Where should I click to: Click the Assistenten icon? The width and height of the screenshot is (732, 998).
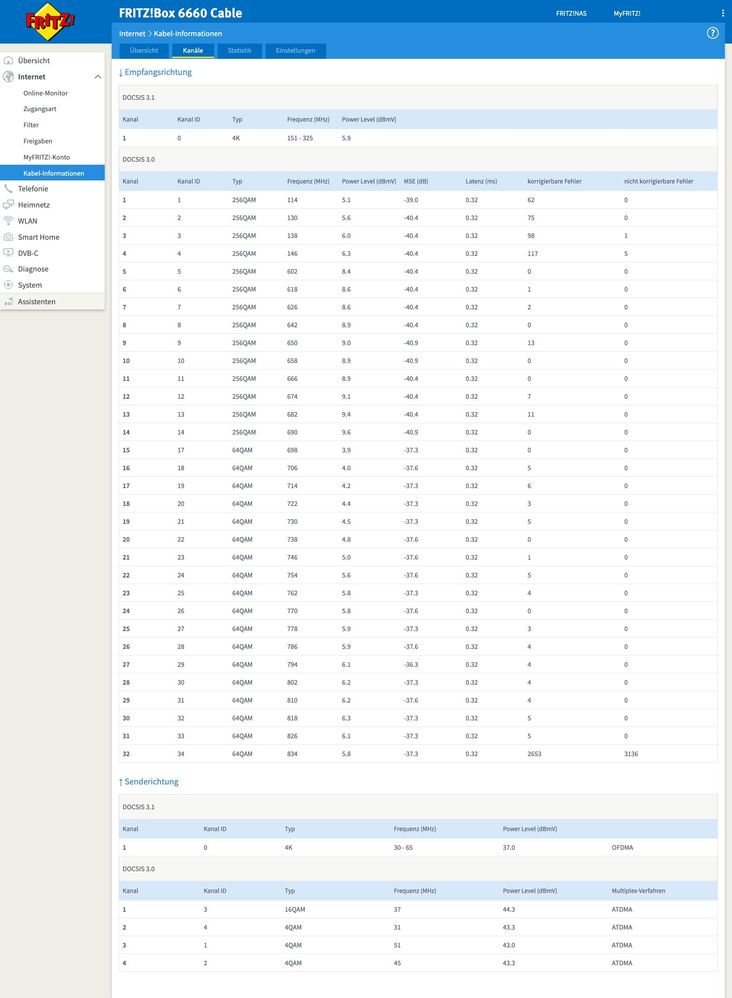(8, 302)
